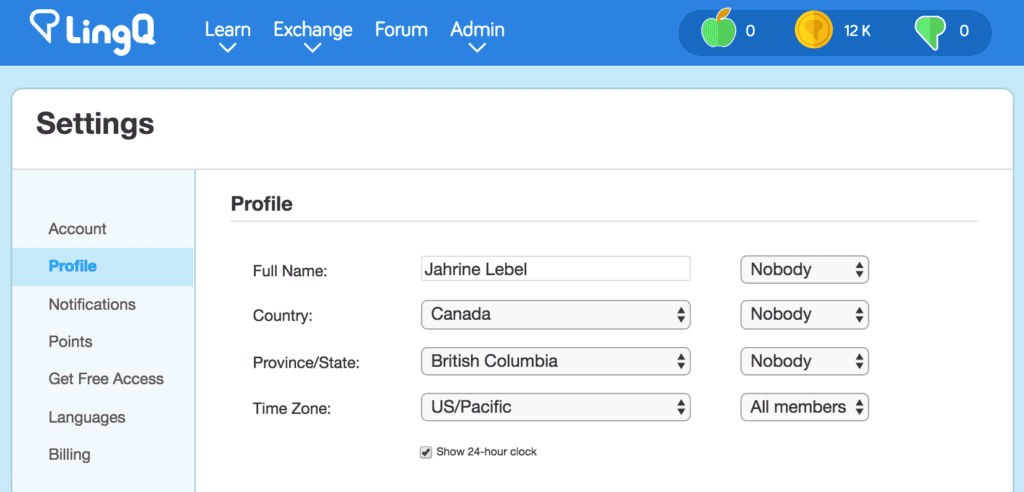Open the Billing settings section

pos(69,454)
